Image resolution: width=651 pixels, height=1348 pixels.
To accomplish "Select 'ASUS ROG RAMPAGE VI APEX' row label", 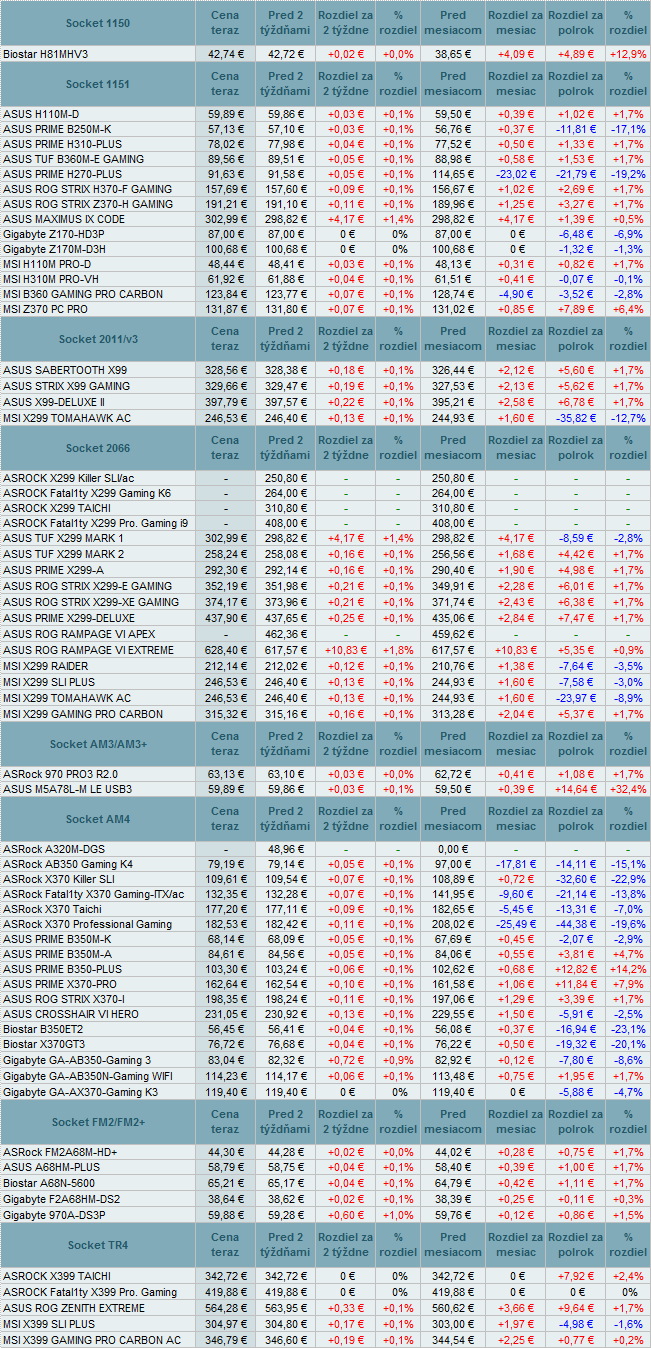I will tap(79, 634).
